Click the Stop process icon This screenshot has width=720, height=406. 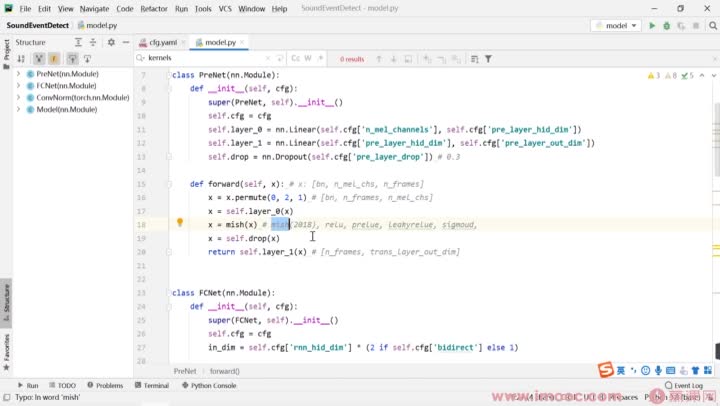[x=696, y=26]
